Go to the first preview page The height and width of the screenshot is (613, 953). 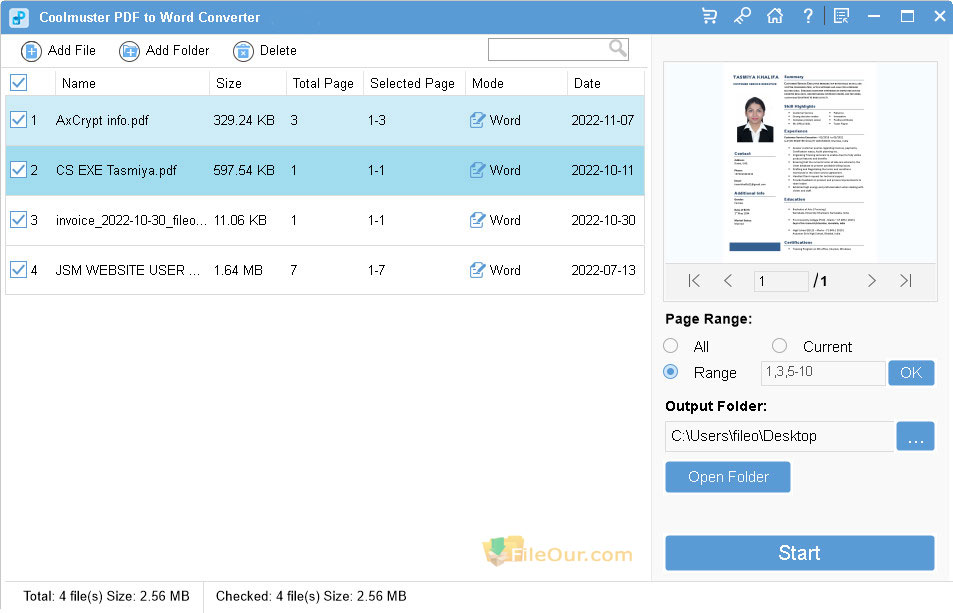point(695,281)
